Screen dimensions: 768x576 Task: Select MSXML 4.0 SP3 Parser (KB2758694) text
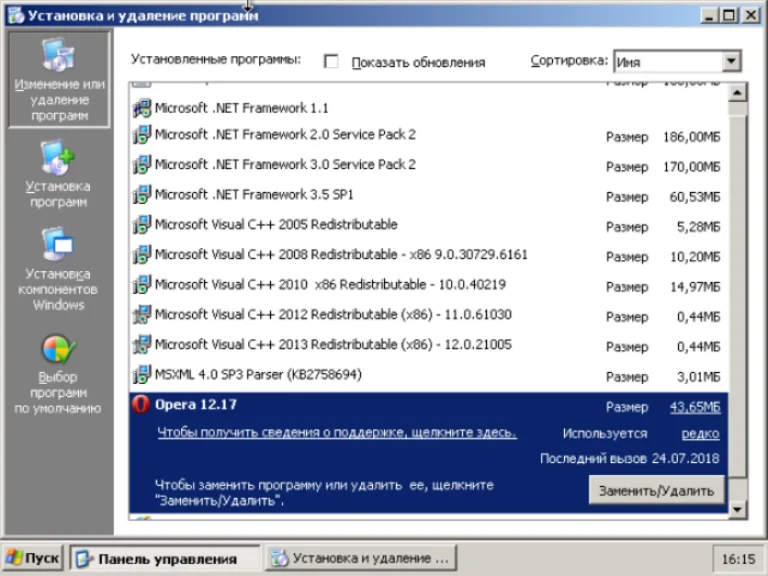258,375
